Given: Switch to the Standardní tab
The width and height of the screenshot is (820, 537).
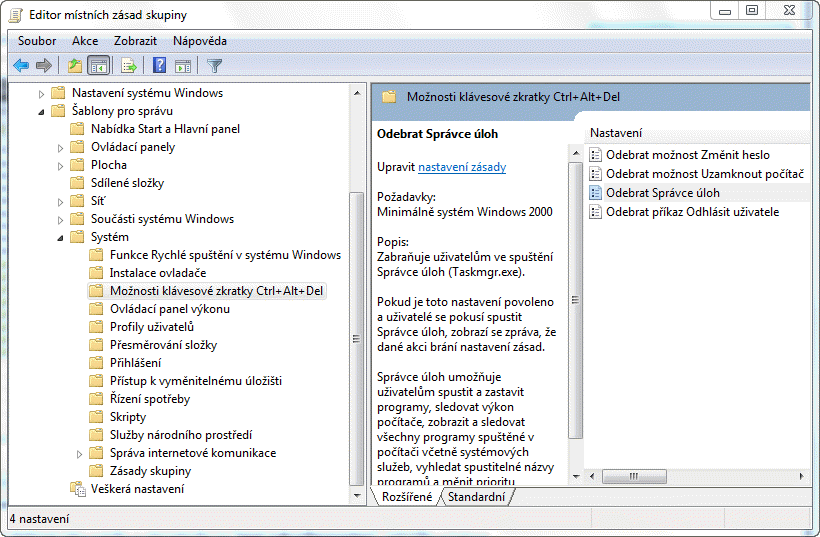Looking at the screenshot, I should pyautogui.click(x=476, y=497).
